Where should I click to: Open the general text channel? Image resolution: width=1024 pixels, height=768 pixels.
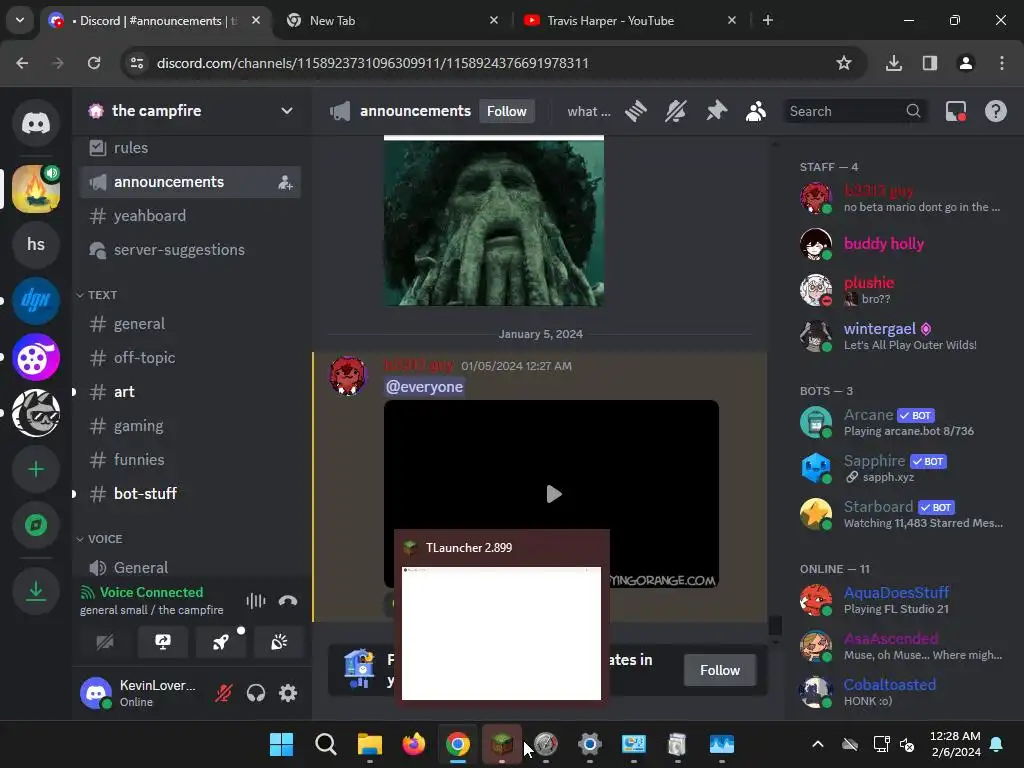click(x=191, y=324)
